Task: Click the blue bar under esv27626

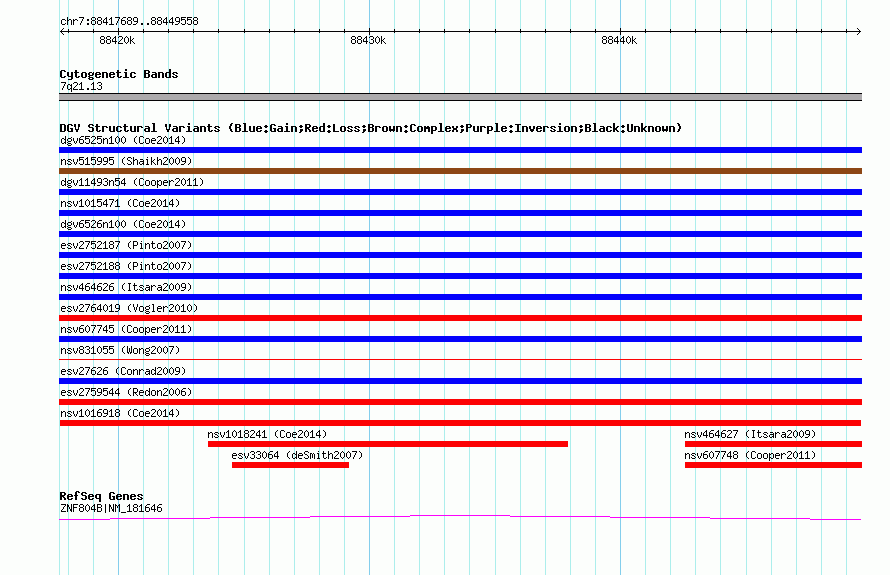Action: pos(460,381)
